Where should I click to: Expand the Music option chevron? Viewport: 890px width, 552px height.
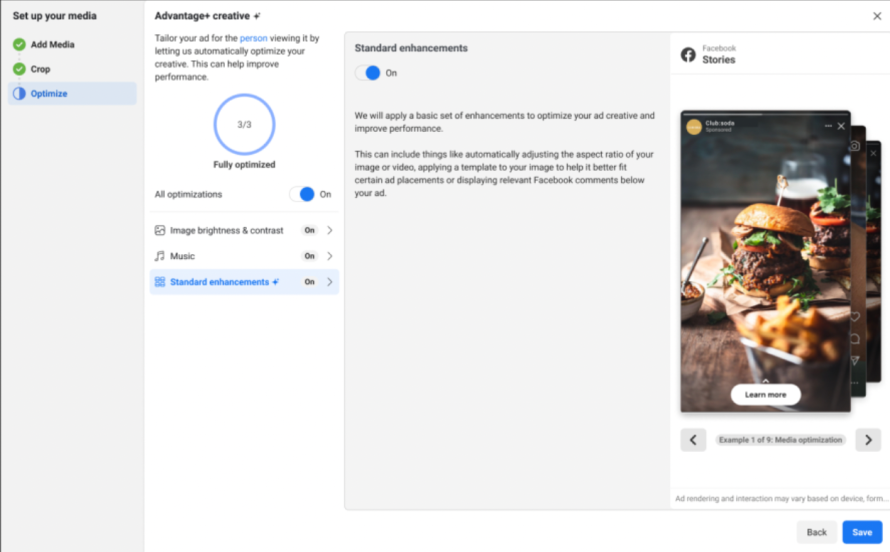[x=330, y=256]
